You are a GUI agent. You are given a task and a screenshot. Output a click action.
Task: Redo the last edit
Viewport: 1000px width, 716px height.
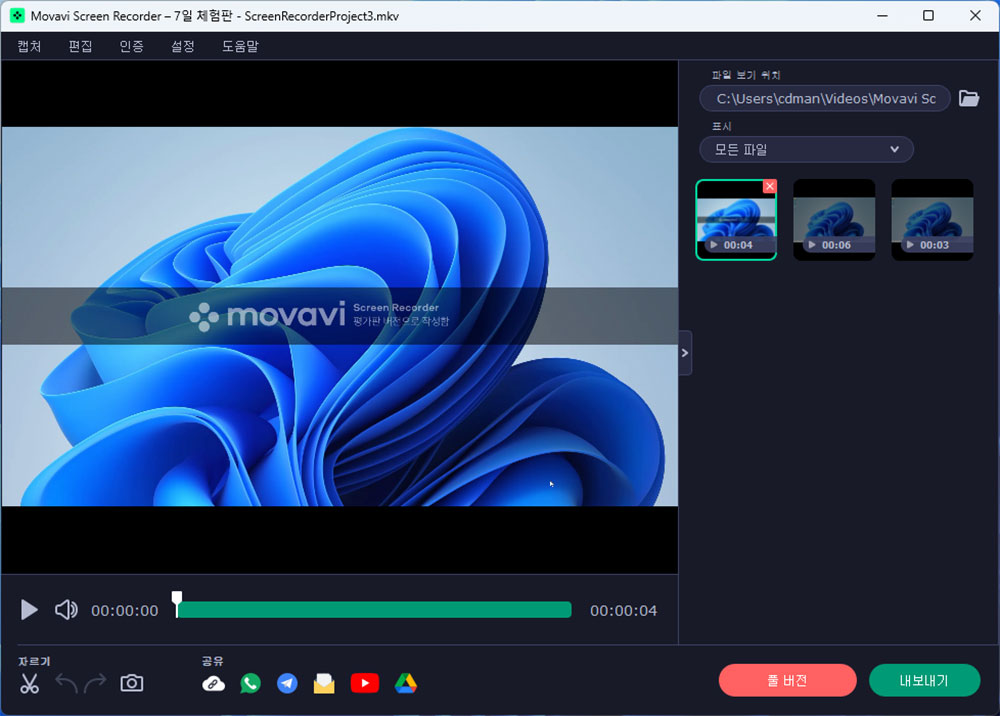coord(95,683)
